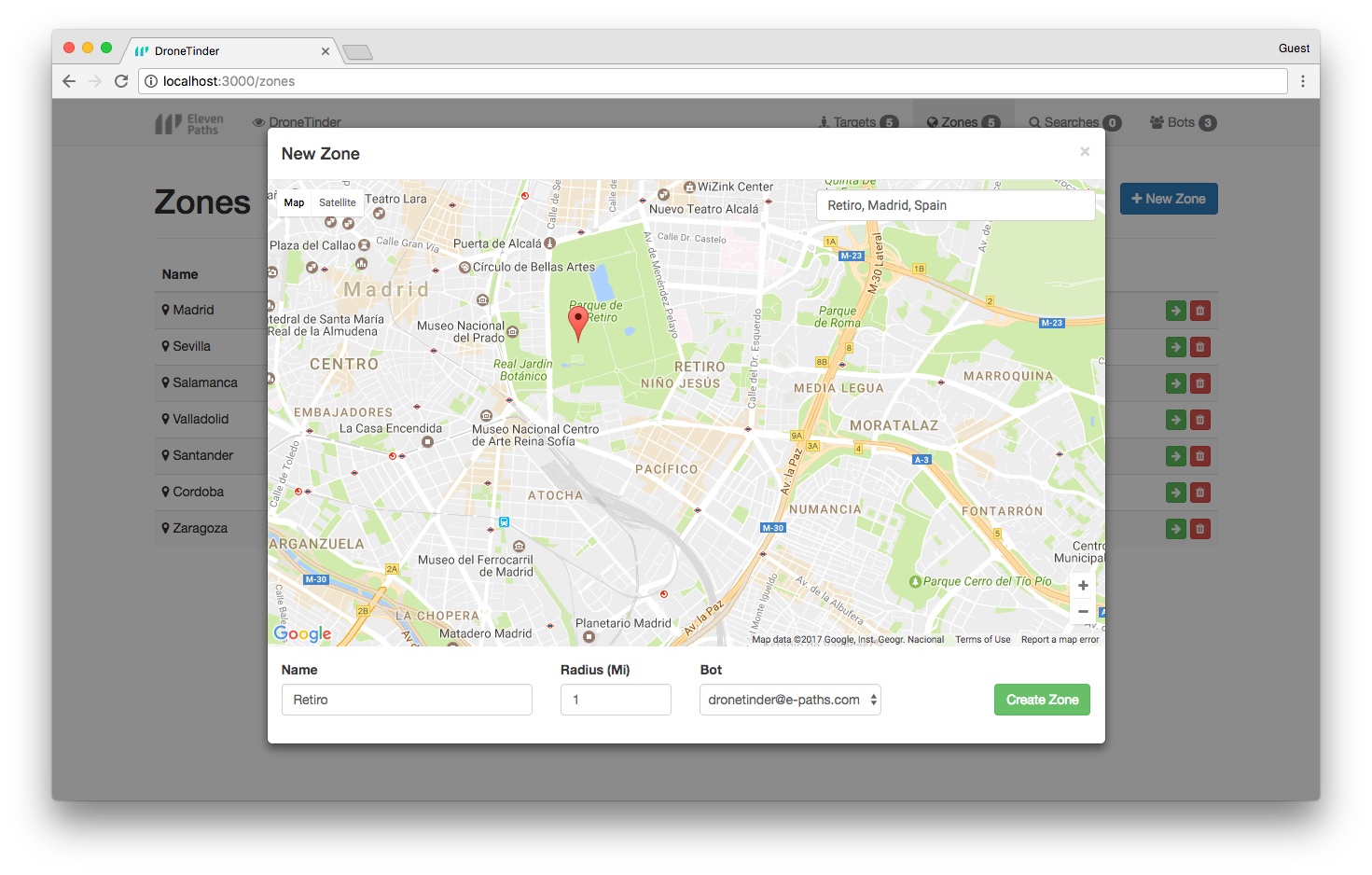
Task: Click the browser back arrow
Action: click(x=69, y=81)
